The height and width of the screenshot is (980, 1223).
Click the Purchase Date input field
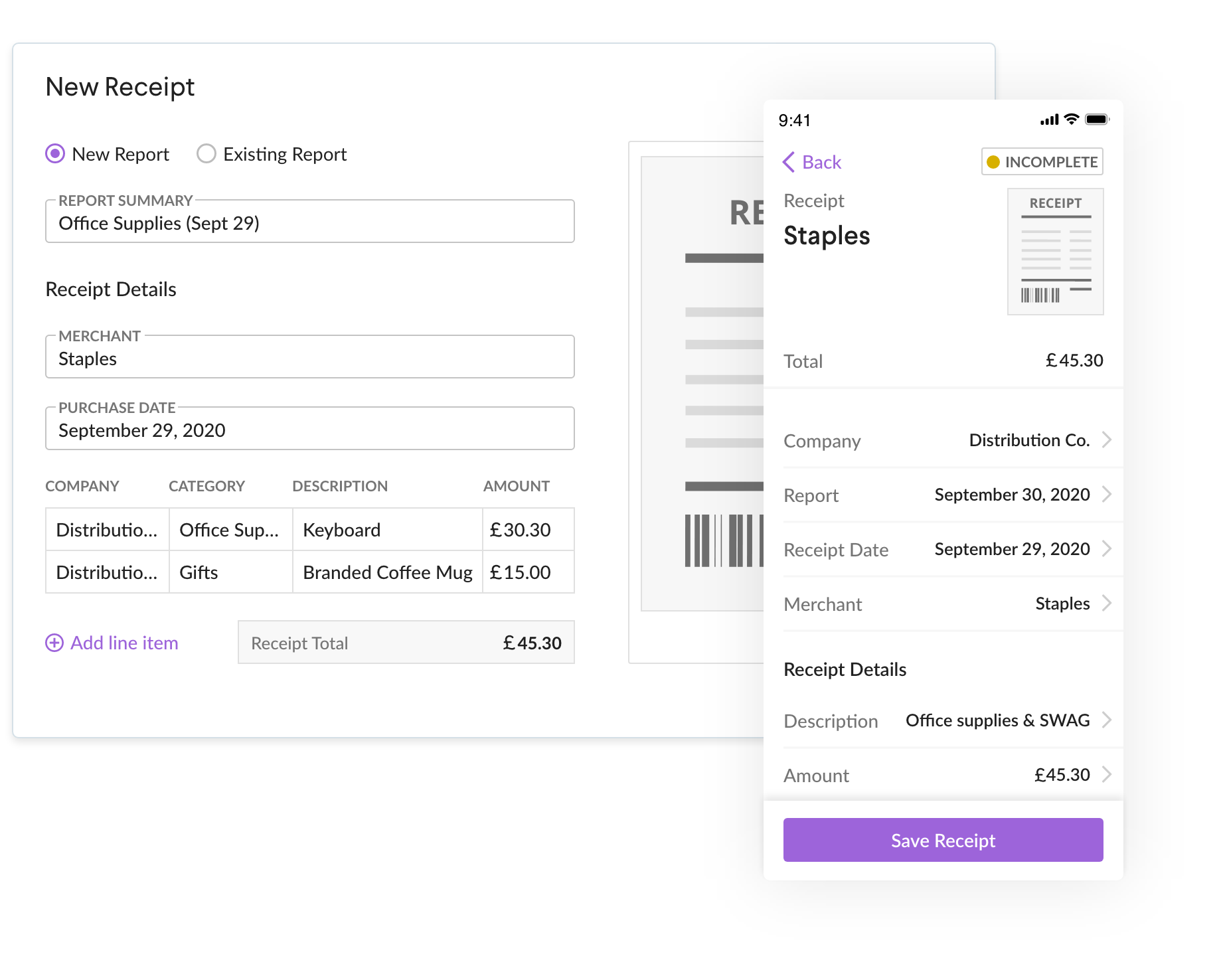point(309,430)
